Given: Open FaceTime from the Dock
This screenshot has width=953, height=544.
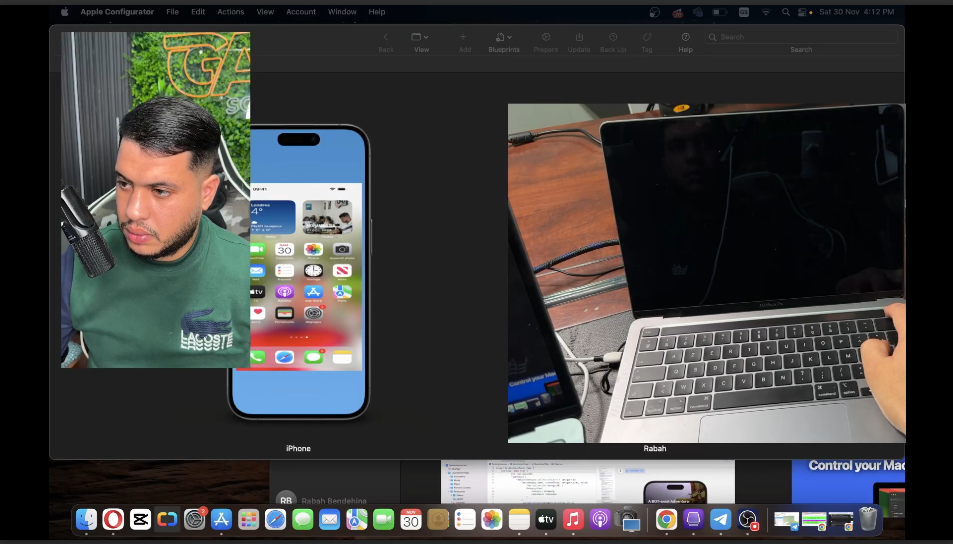Looking at the screenshot, I should (384, 519).
